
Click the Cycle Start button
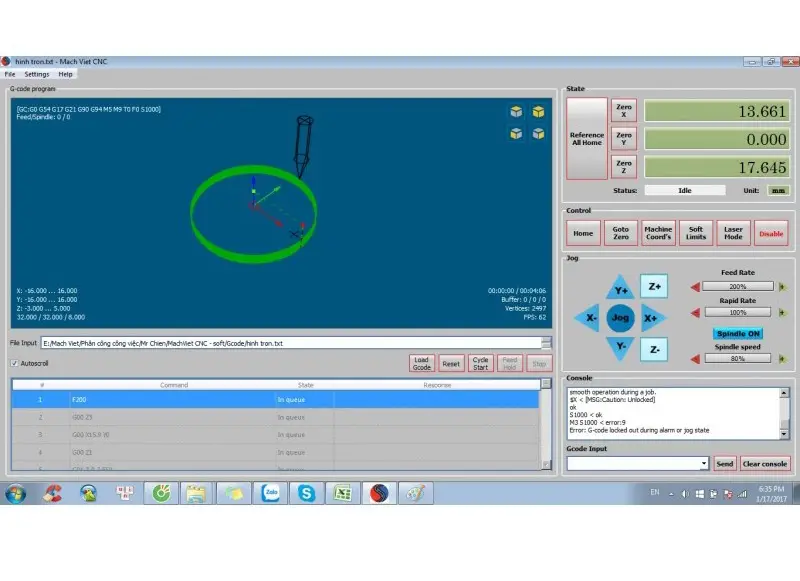coord(481,363)
